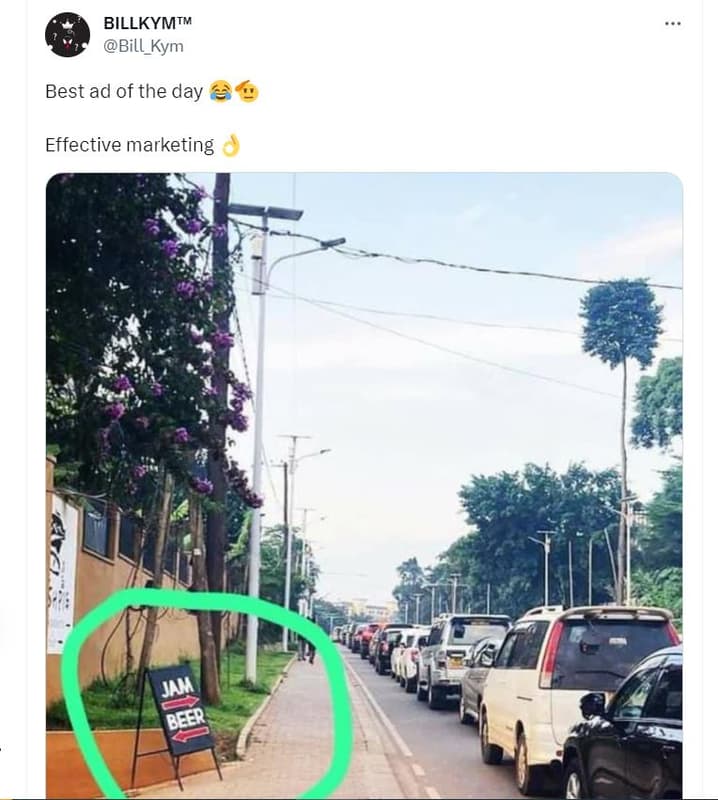Click the solar panel atop the street lamp
Viewport: 718px width, 800px height.
[x=266, y=211]
